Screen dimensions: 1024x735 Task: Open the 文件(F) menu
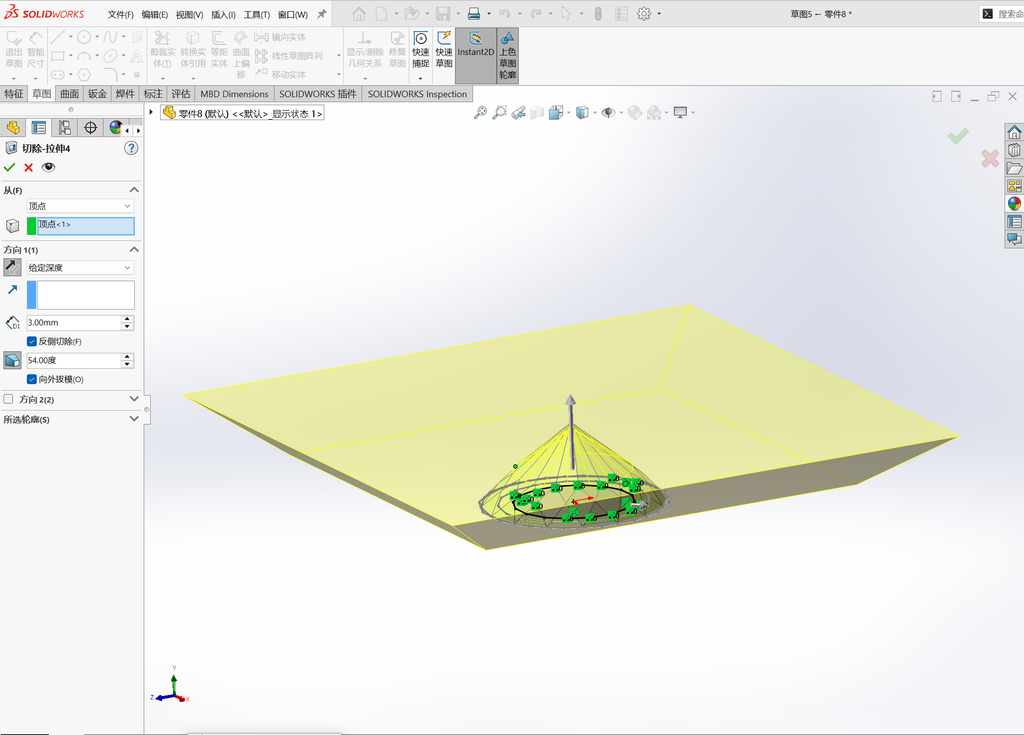pos(121,14)
